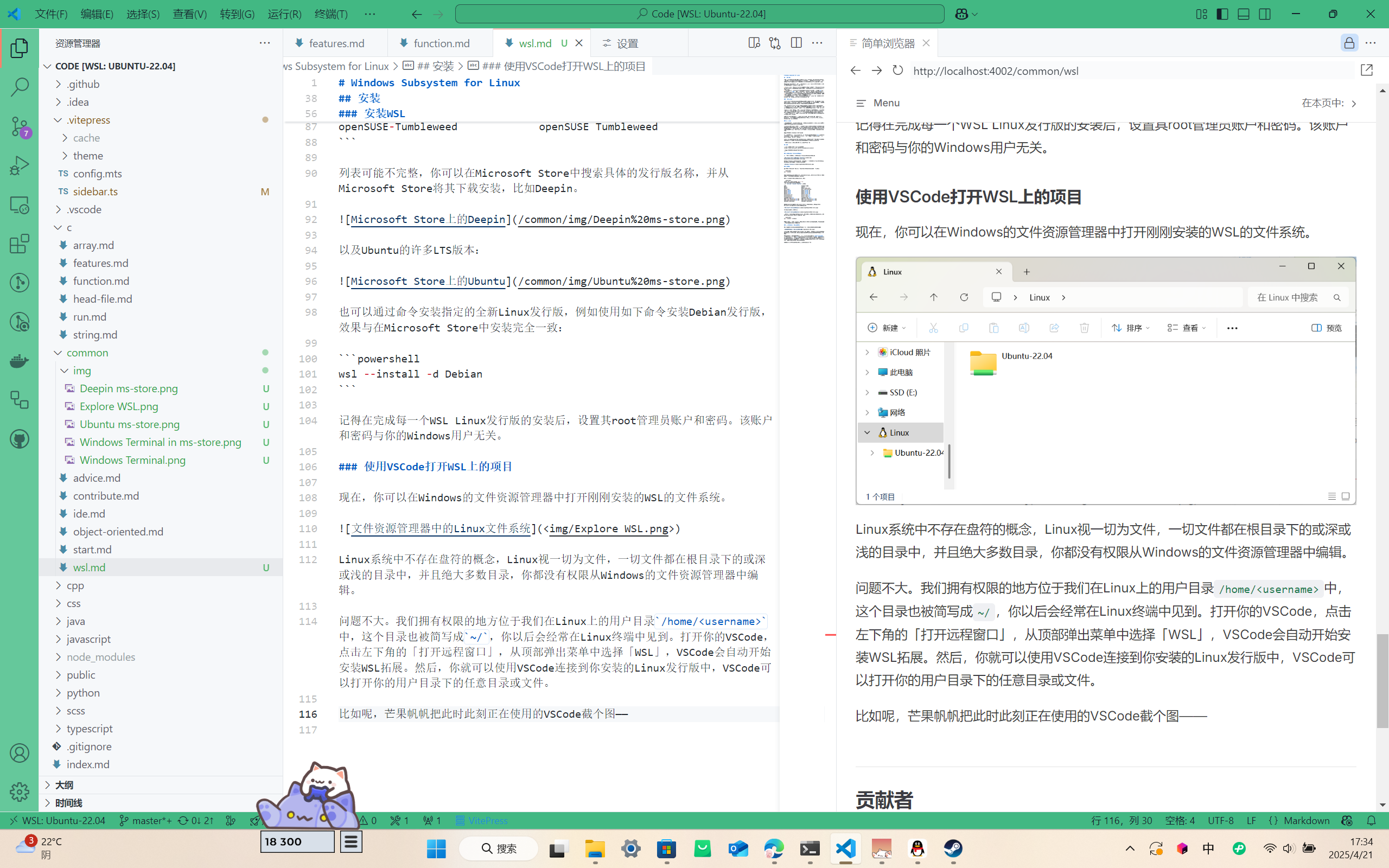
Task: Toggle the bottom panel
Action: [1243, 14]
